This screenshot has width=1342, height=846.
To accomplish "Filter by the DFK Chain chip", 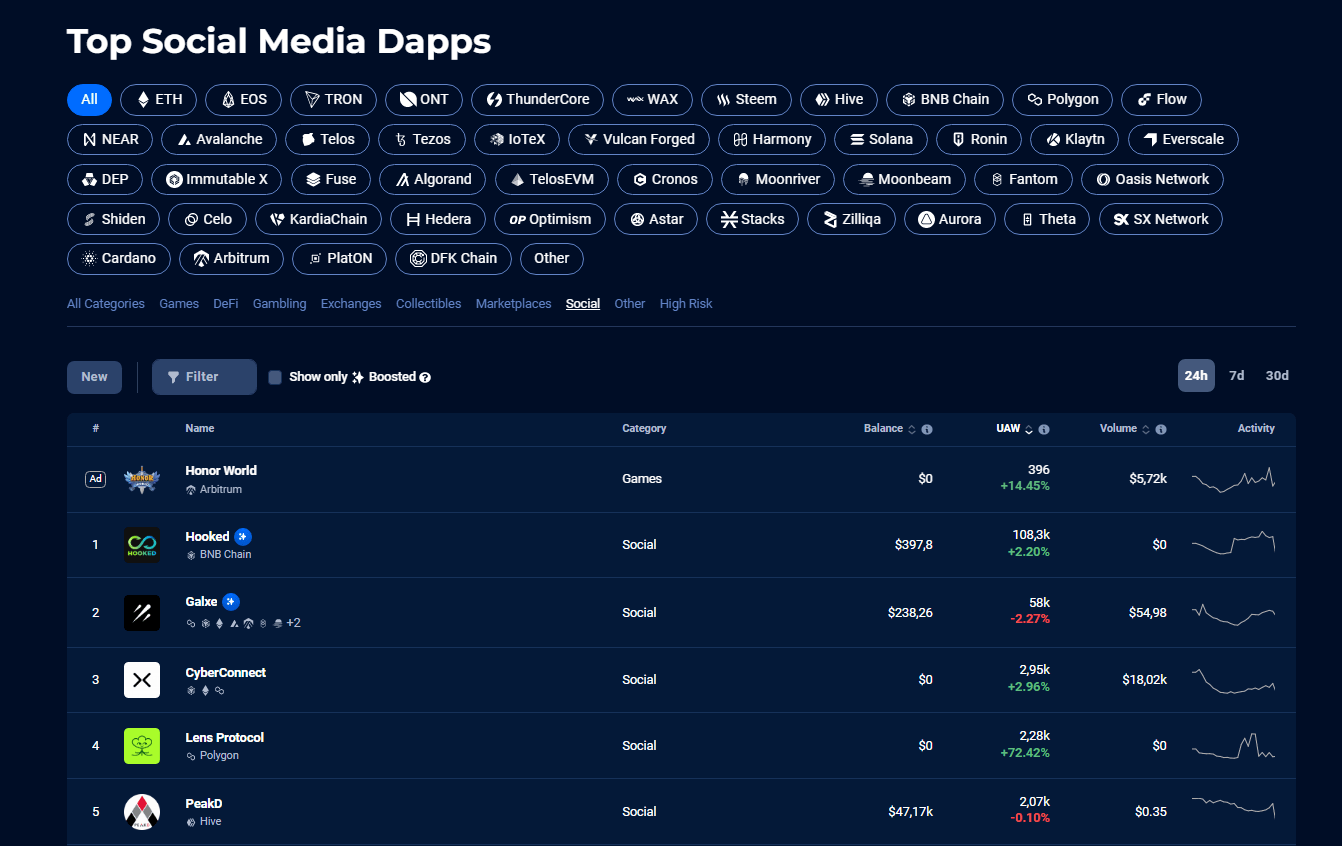I will click(453, 259).
